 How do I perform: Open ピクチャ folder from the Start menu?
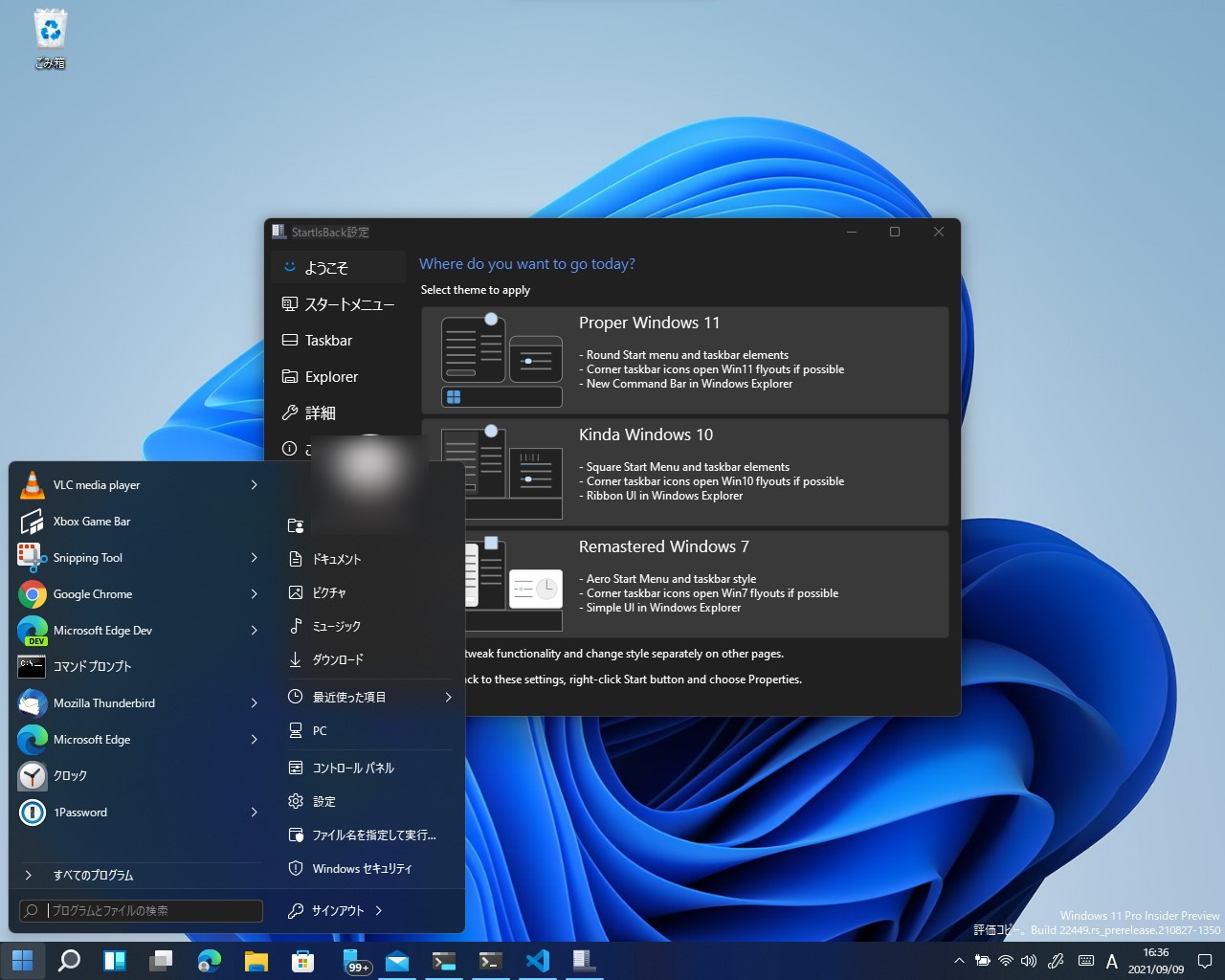coord(369,592)
